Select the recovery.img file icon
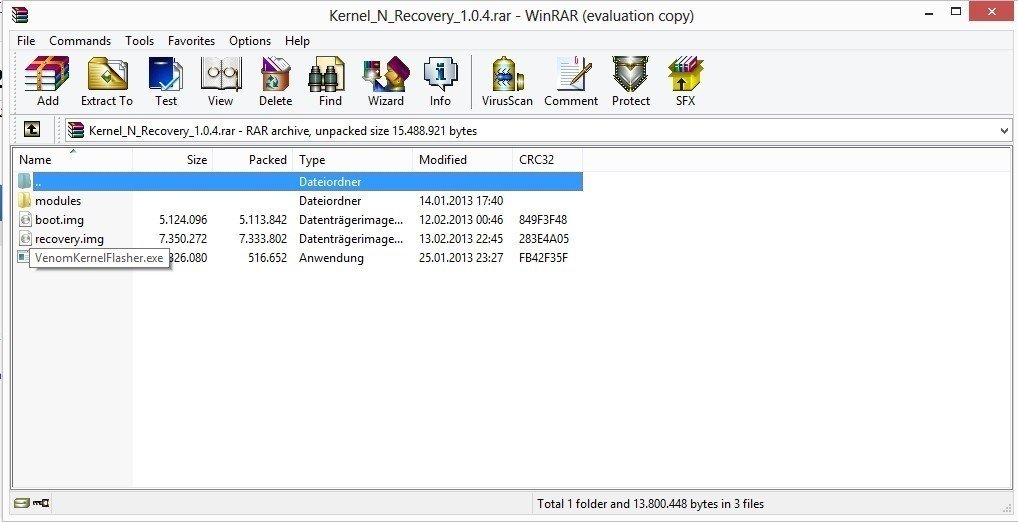This screenshot has height=522, width=1018. point(25,238)
